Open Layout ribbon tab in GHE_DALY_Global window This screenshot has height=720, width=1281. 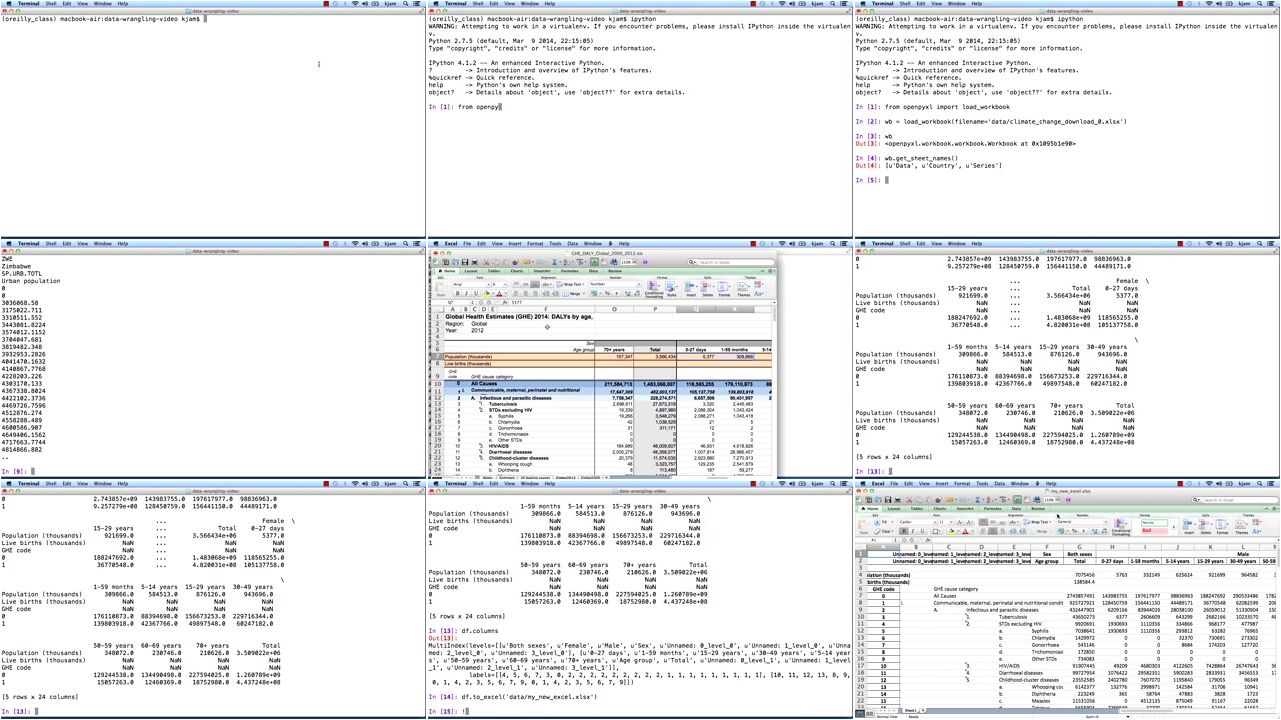pos(471,271)
